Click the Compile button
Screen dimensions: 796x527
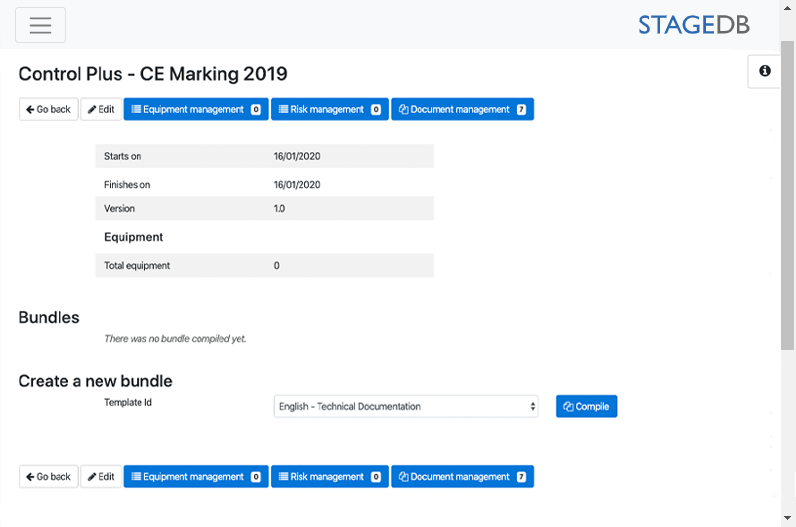click(x=586, y=406)
